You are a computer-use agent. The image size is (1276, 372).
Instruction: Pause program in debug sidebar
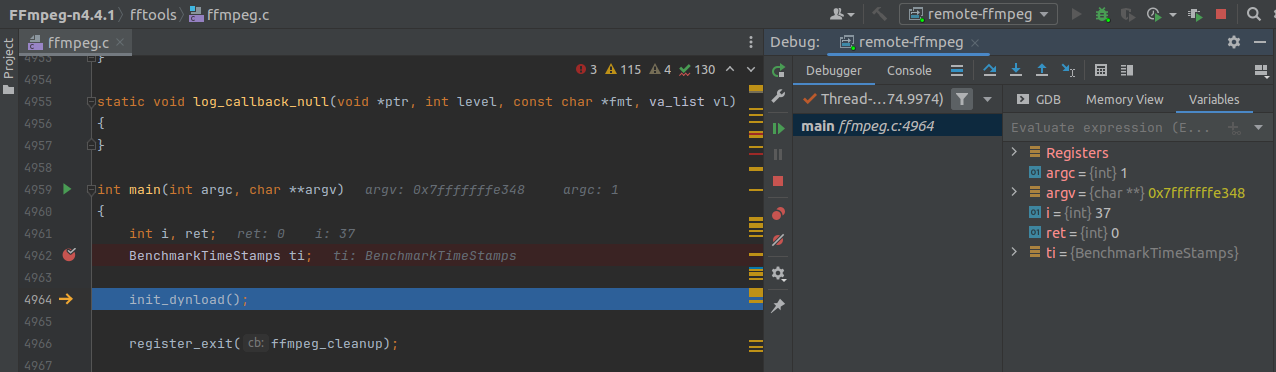[779, 155]
